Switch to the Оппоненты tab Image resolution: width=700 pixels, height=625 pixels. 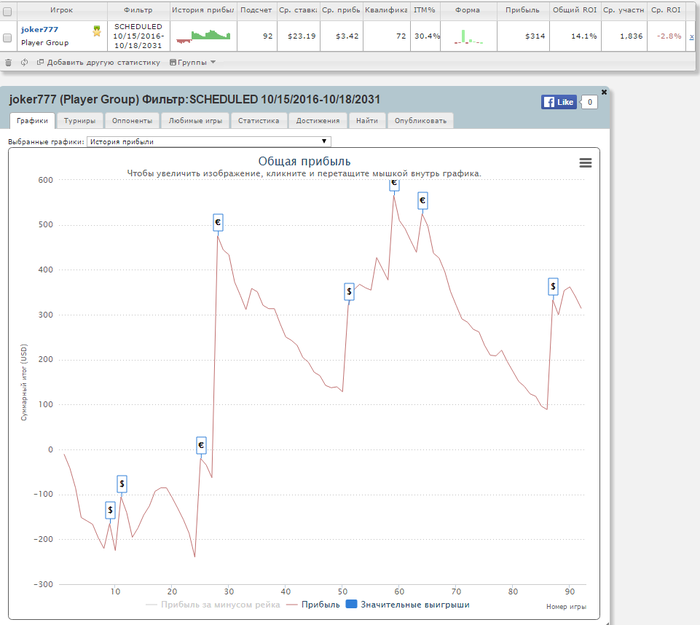coord(132,121)
